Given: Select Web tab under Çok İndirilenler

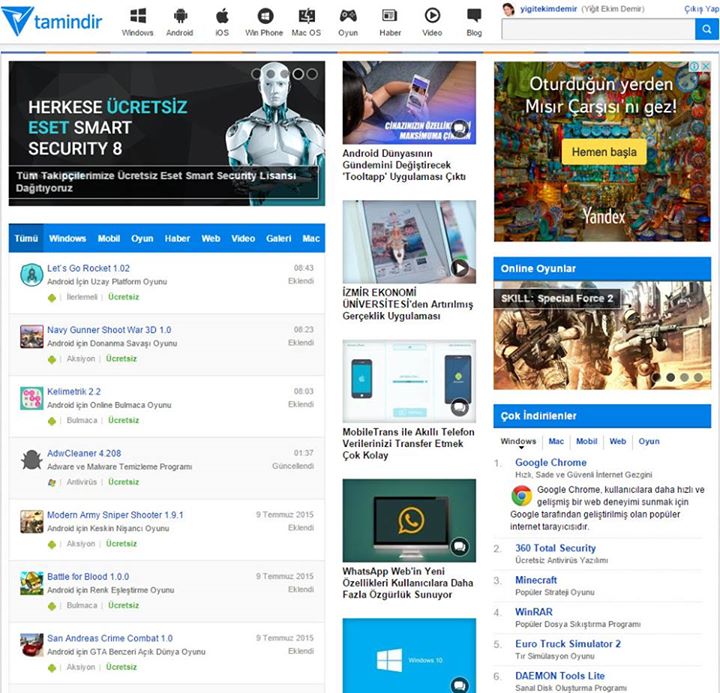Looking at the screenshot, I should point(618,441).
